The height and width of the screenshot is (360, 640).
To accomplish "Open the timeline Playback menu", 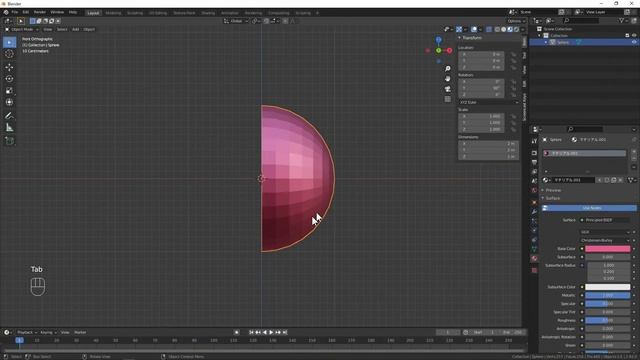I will click(x=27, y=333).
